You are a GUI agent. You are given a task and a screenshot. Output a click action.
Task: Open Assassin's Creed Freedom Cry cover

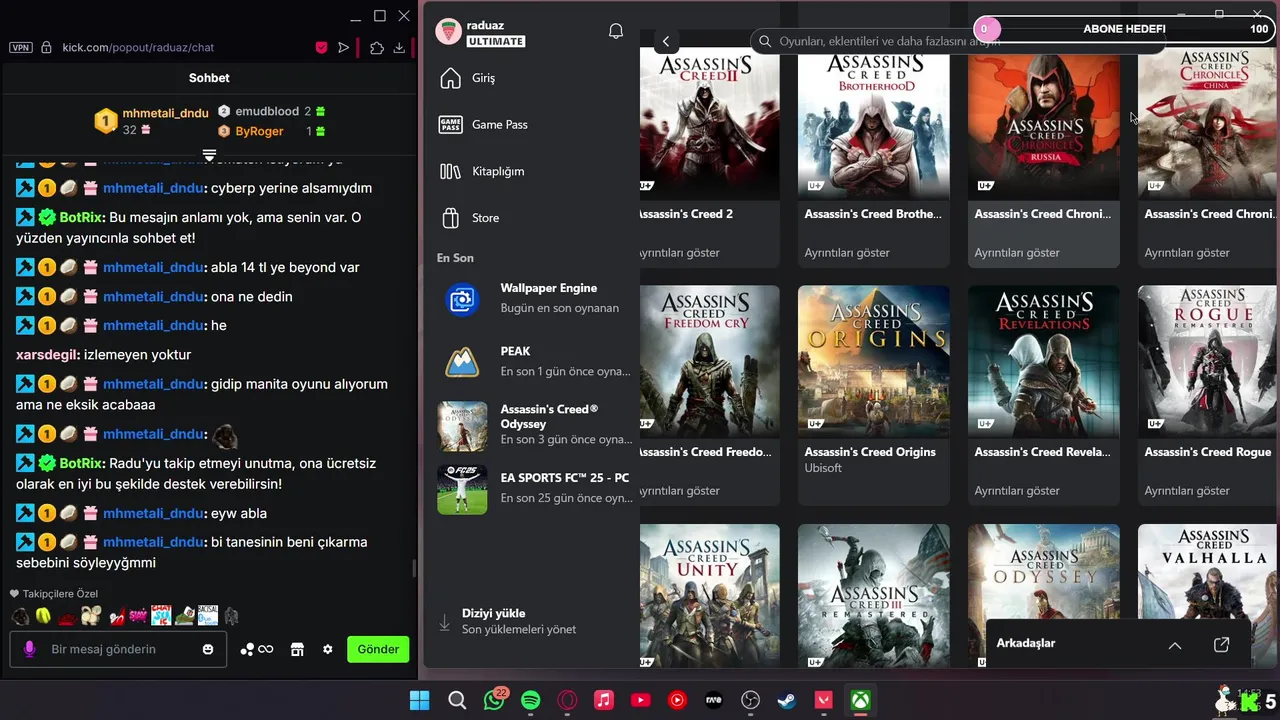pyautogui.click(x=709, y=361)
